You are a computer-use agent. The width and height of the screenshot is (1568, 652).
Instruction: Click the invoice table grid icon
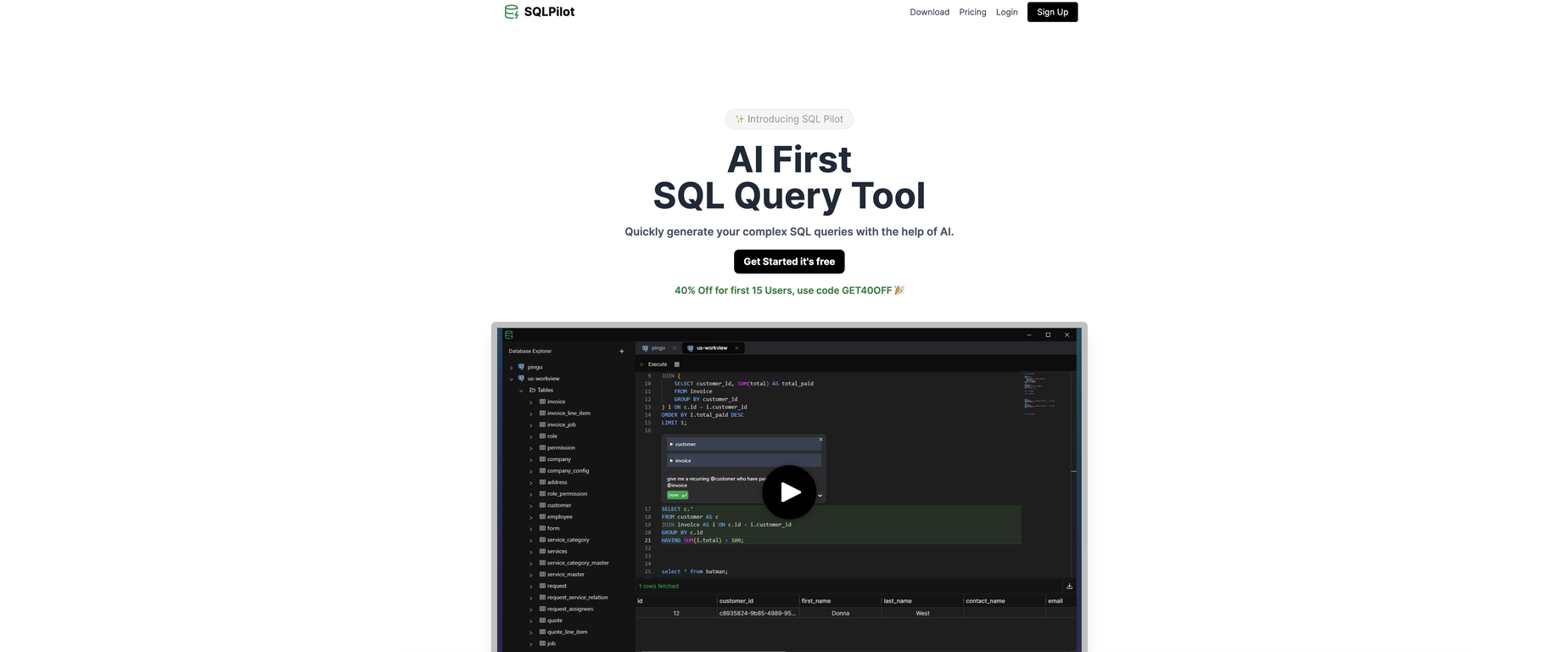point(542,402)
